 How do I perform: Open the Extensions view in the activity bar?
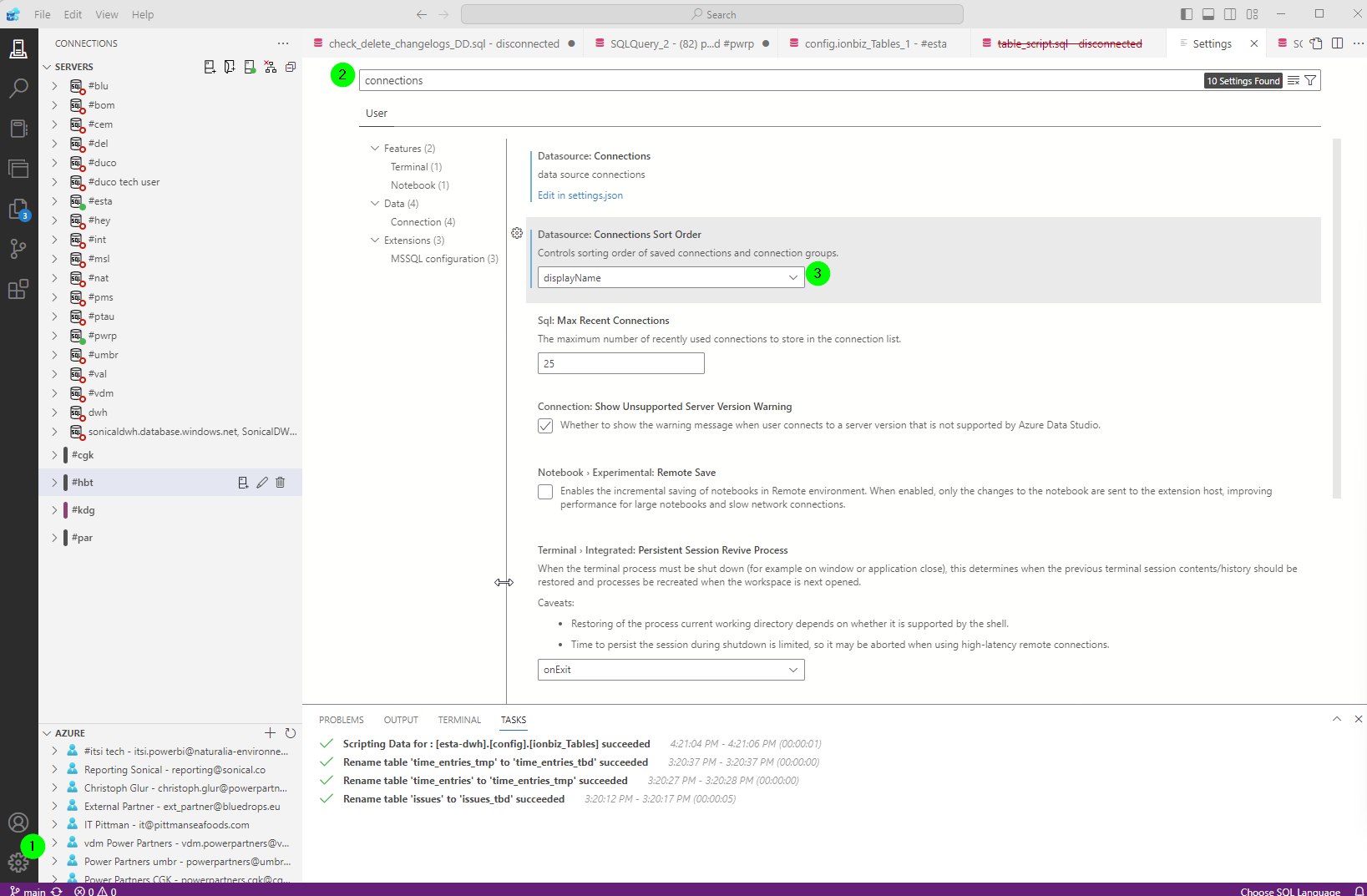(18, 289)
